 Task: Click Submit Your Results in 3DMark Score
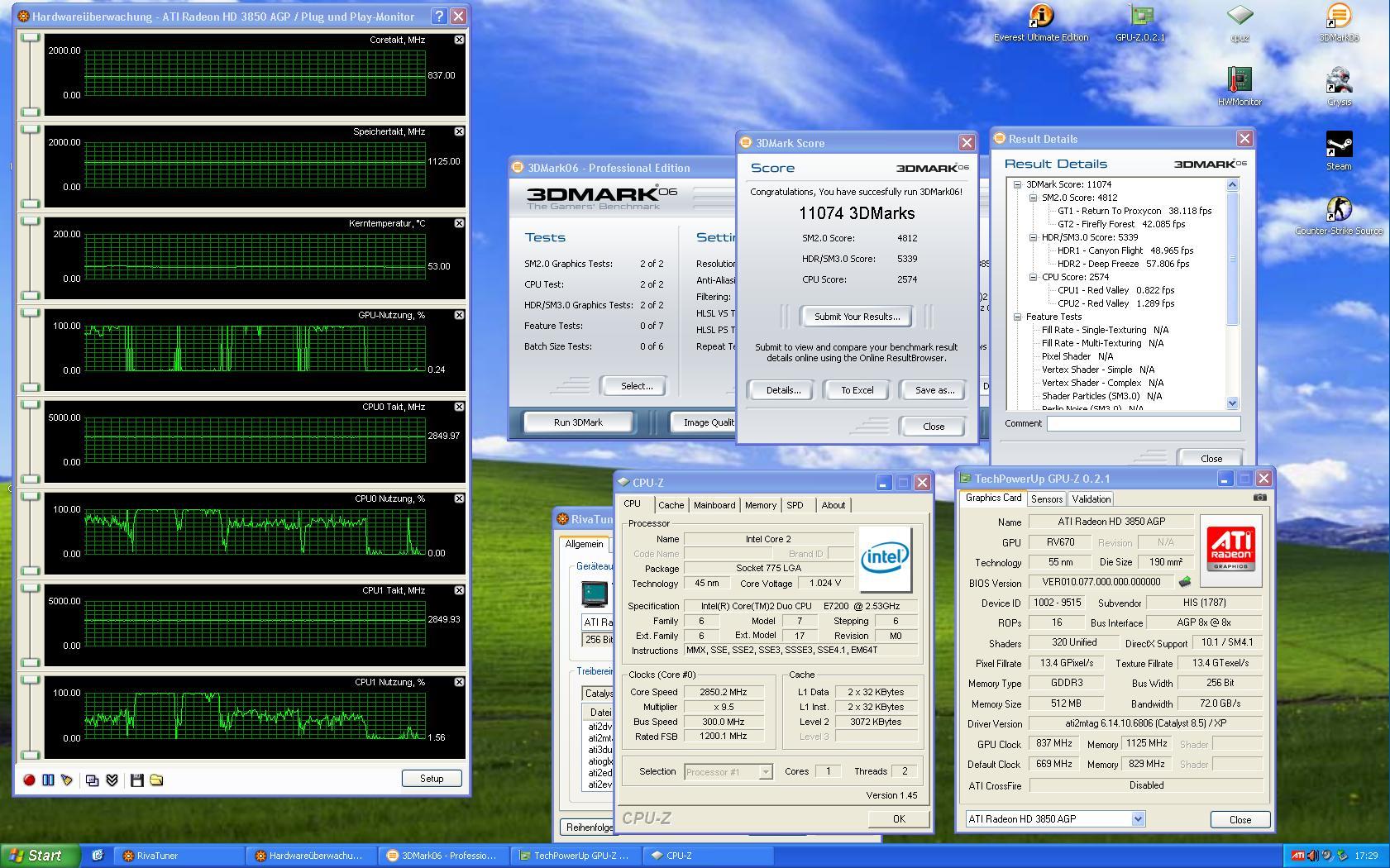coord(857,317)
